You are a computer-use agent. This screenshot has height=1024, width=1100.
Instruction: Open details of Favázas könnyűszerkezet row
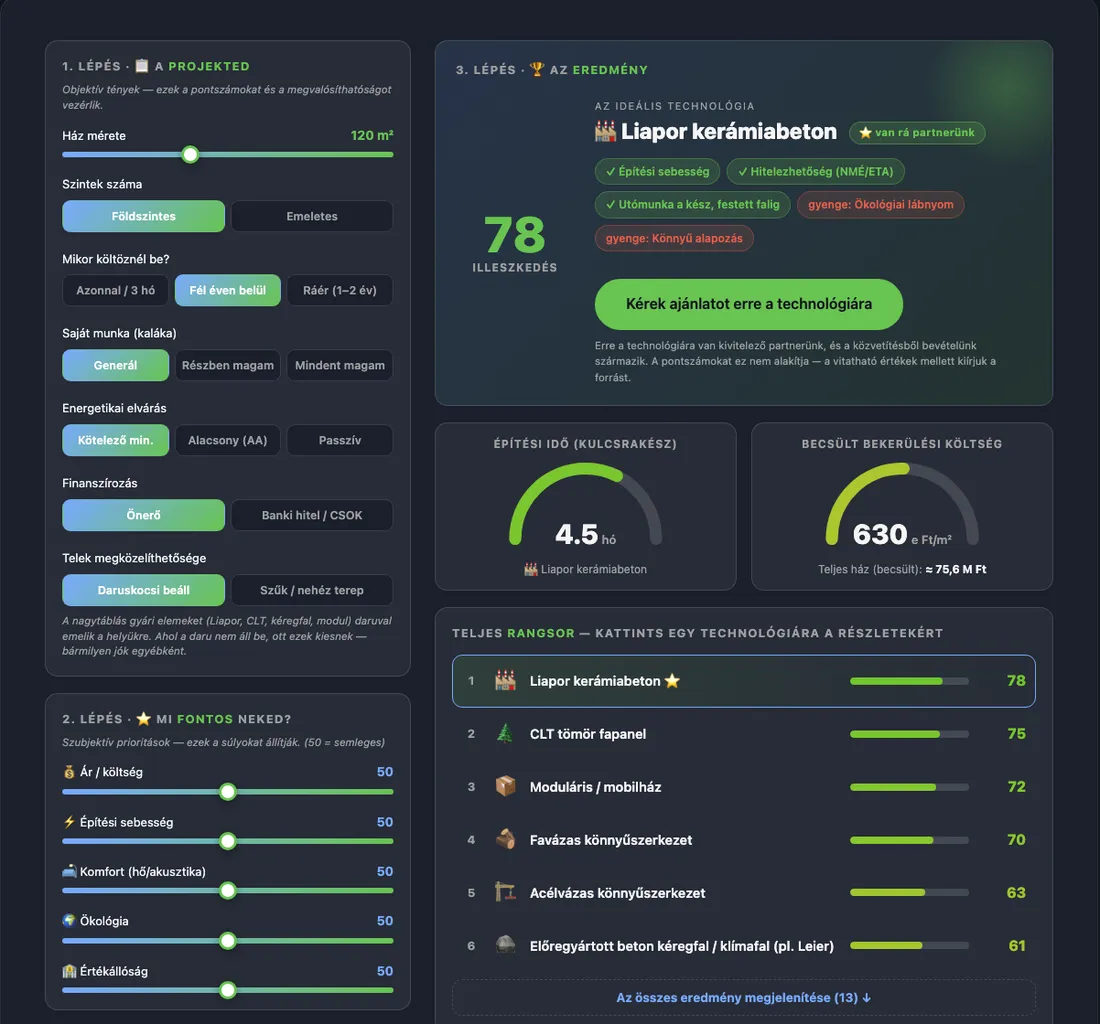pos(744,840)
